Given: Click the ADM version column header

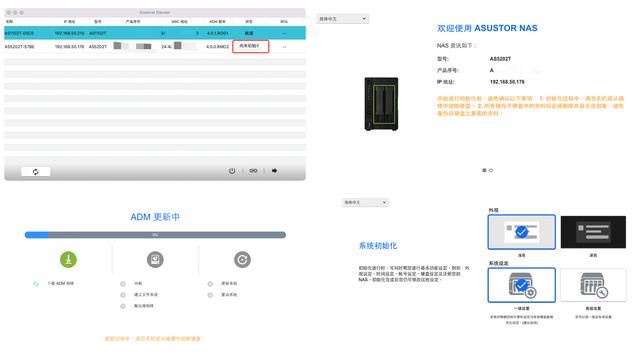Looking at the screenshot, I should click(x=217, y=21).
